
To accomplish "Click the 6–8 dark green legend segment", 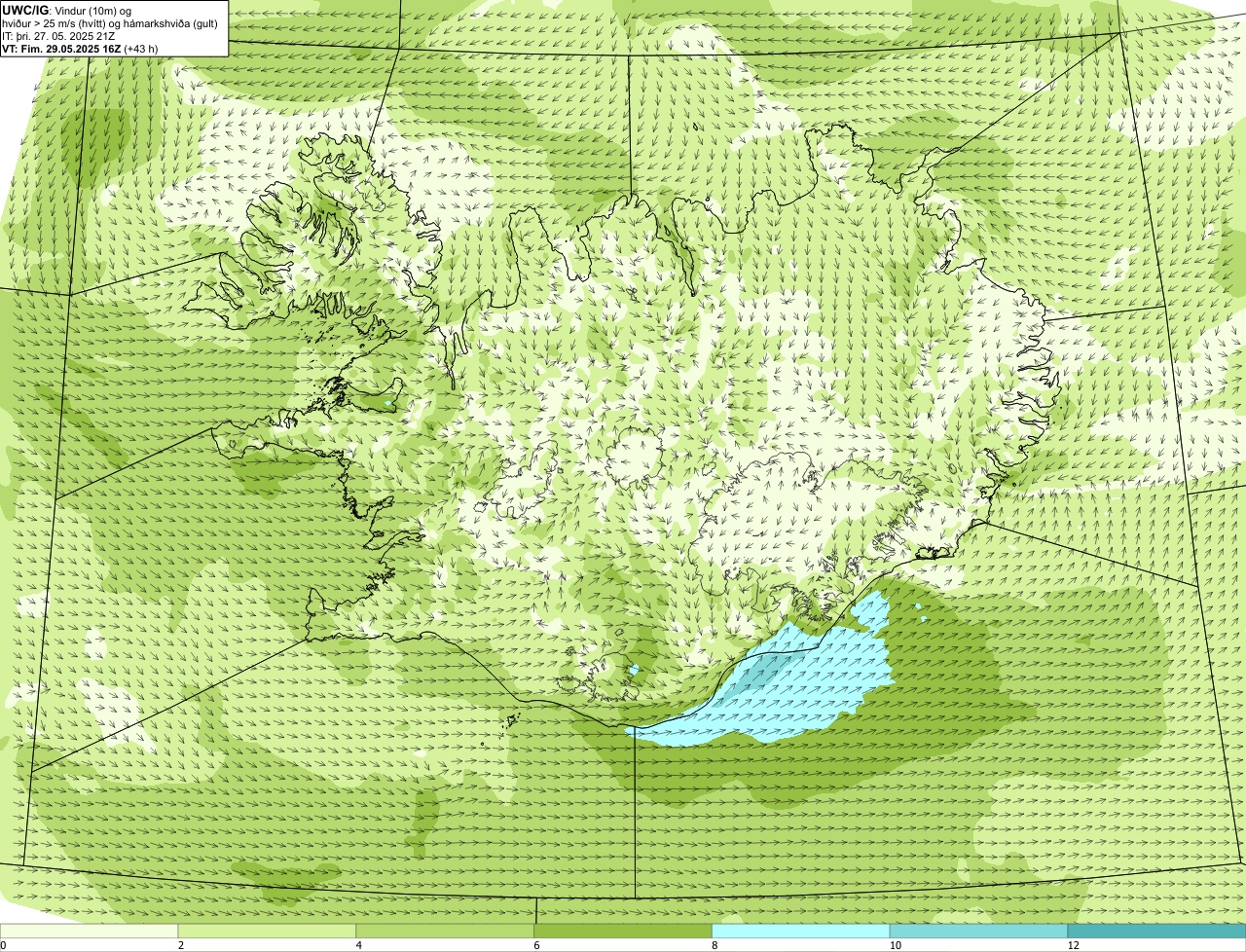I will pos(623,931).
